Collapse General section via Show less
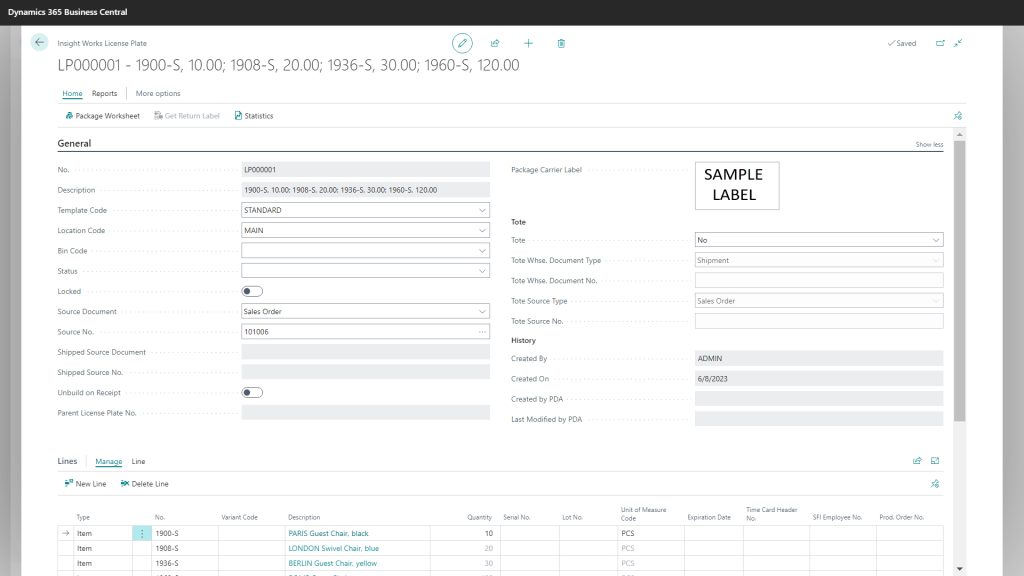The width and height of the screenshot is (1024, 576). [930, 144]
